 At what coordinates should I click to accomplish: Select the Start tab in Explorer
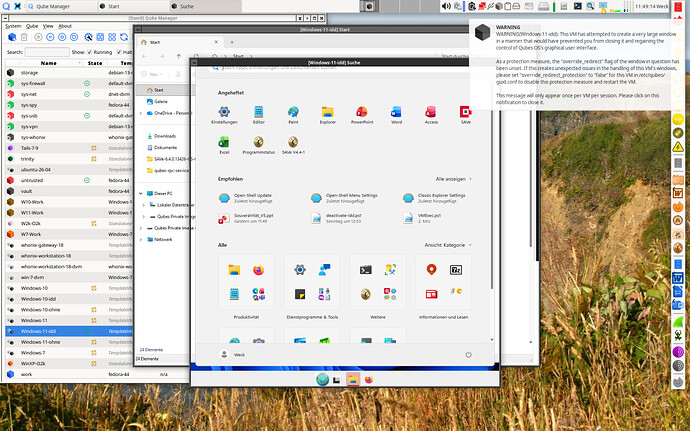(179, 42)
